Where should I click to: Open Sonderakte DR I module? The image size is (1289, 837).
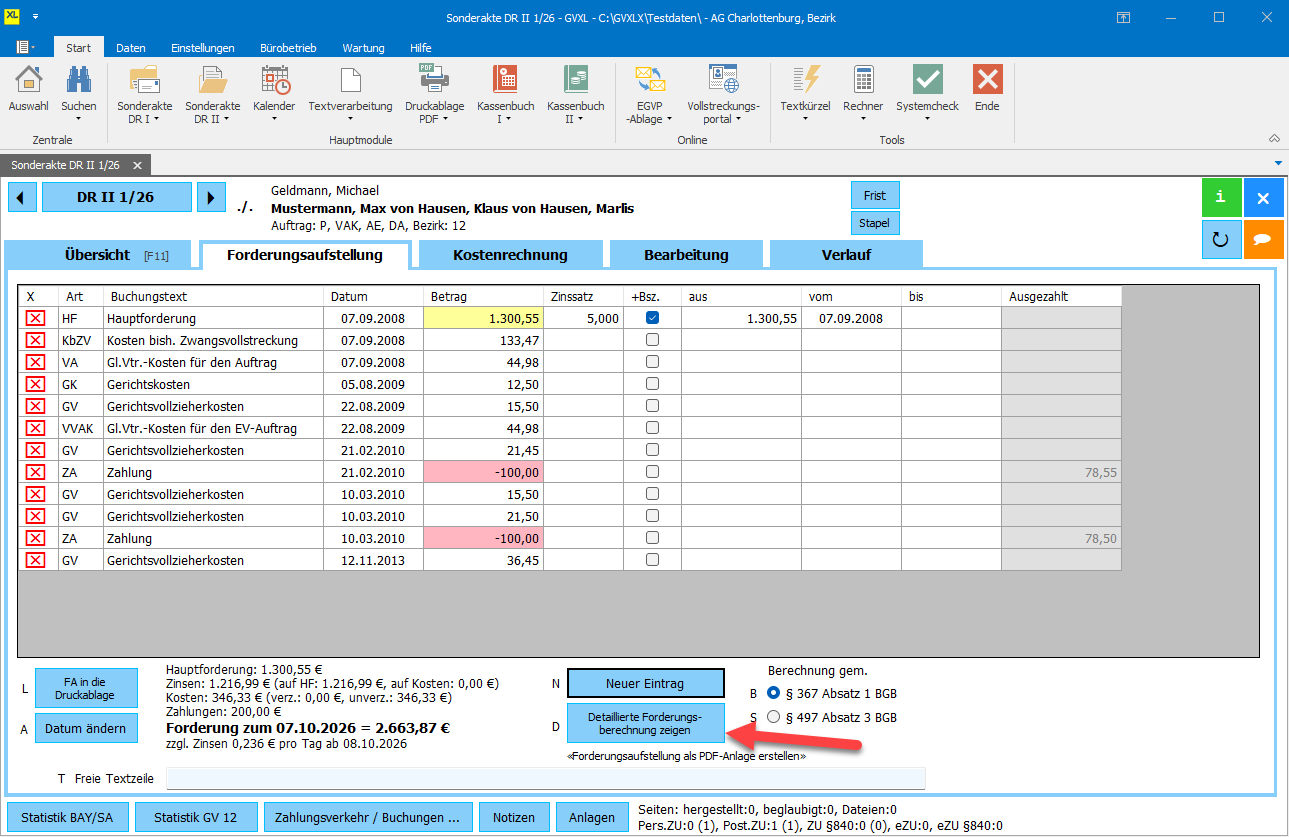pos(145,80)
